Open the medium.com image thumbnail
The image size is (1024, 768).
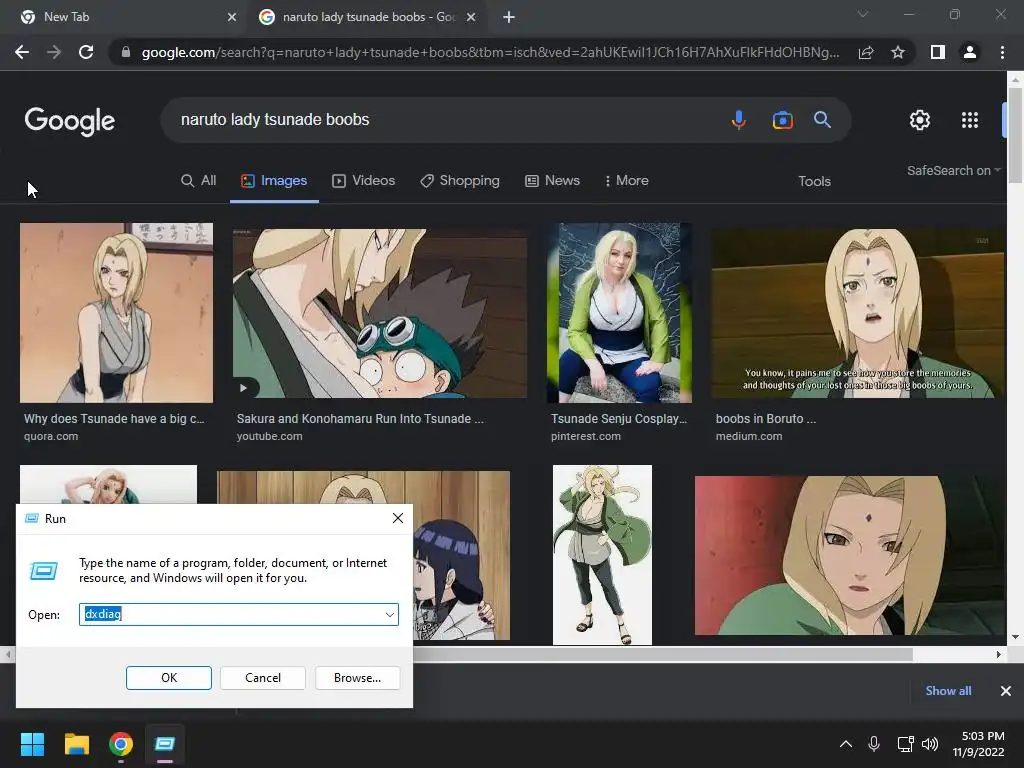[857, 313]
